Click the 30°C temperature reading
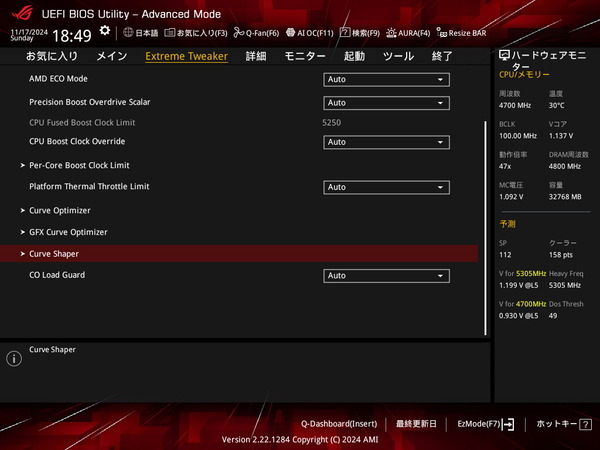The height and width of the screenshot is (450, 600). tap(556, 106)
